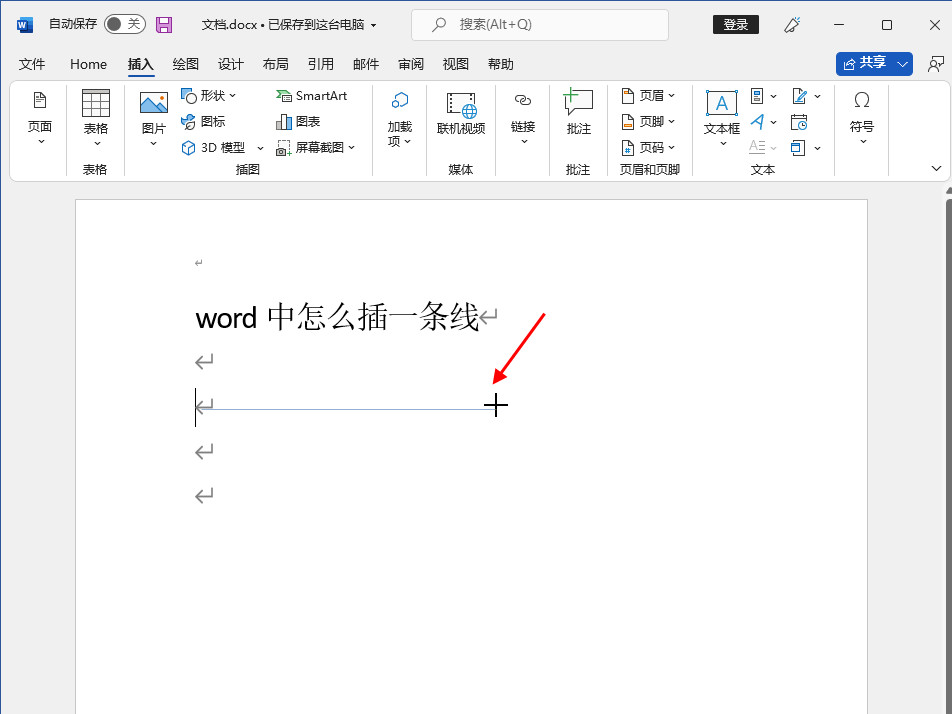Click the 表格 table grid icon
Viewport: 952px width, 714px height.
[96, 103]
